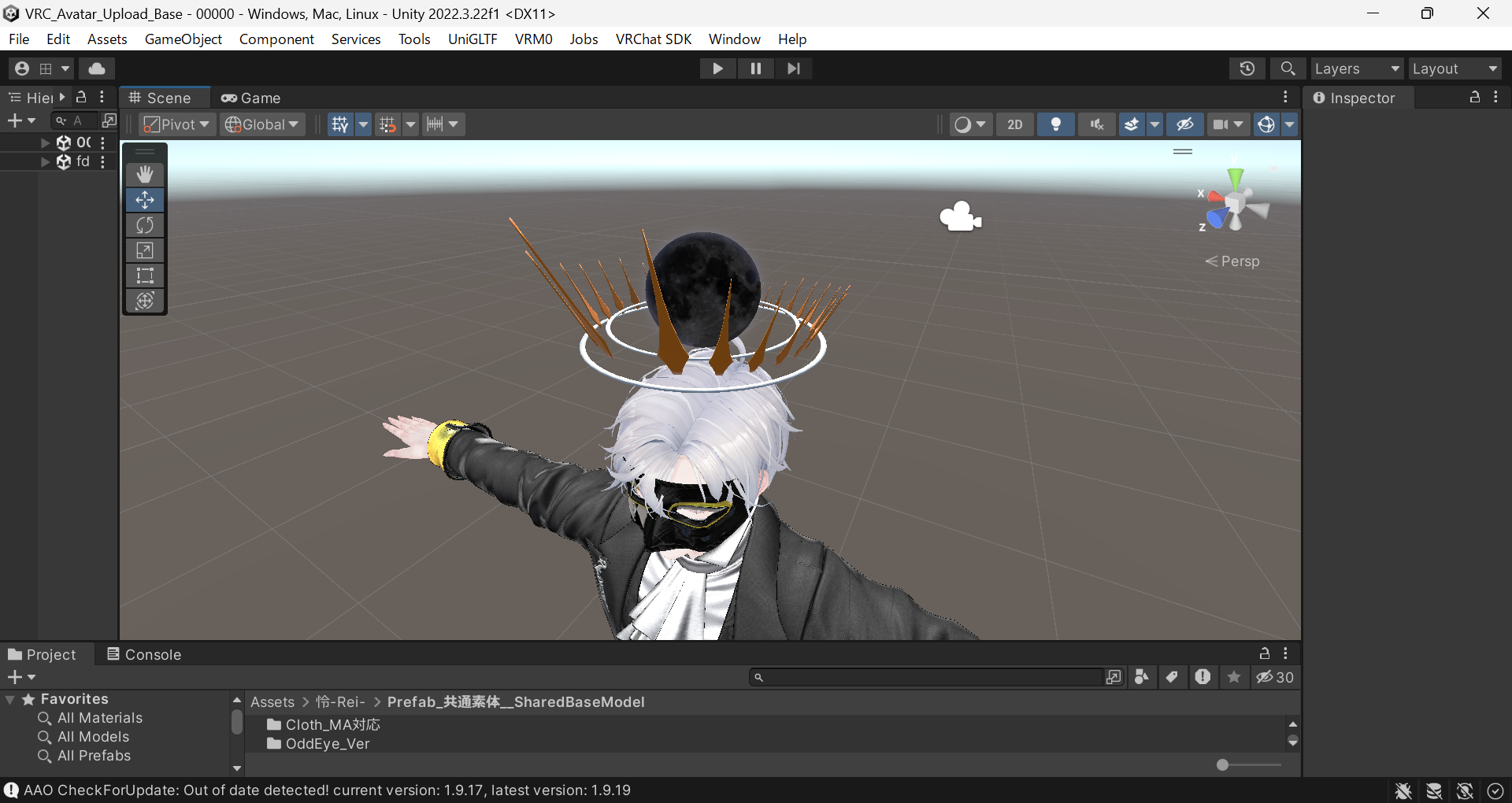Viewport: 1512px width, 803px height.
Task: Open the UniGLTF menu
Action: [x=472, y=39]
